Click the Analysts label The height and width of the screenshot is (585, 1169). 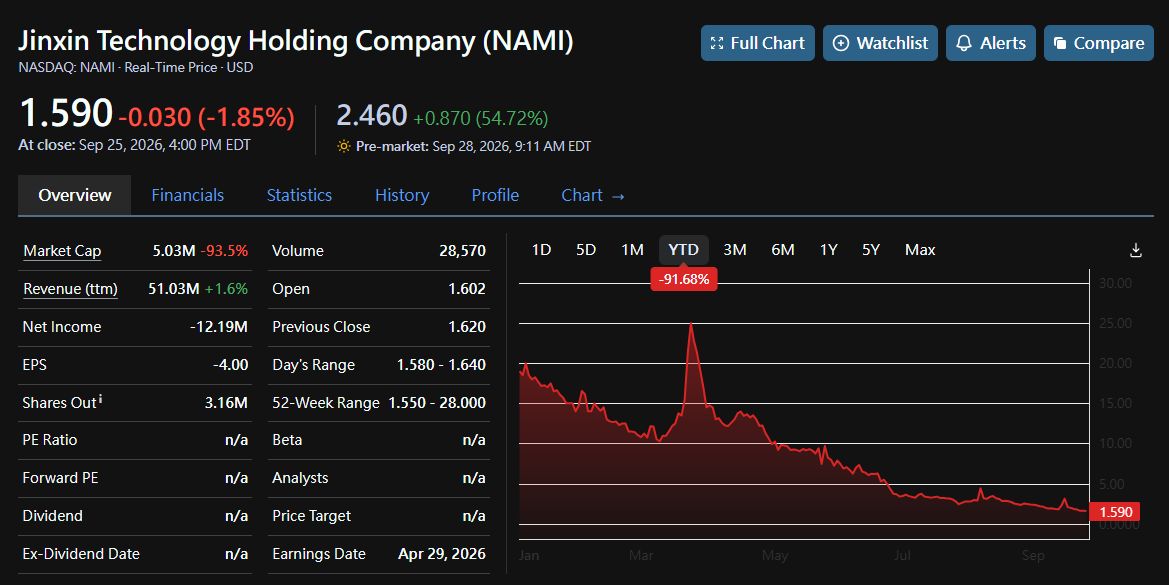point(300,478)
